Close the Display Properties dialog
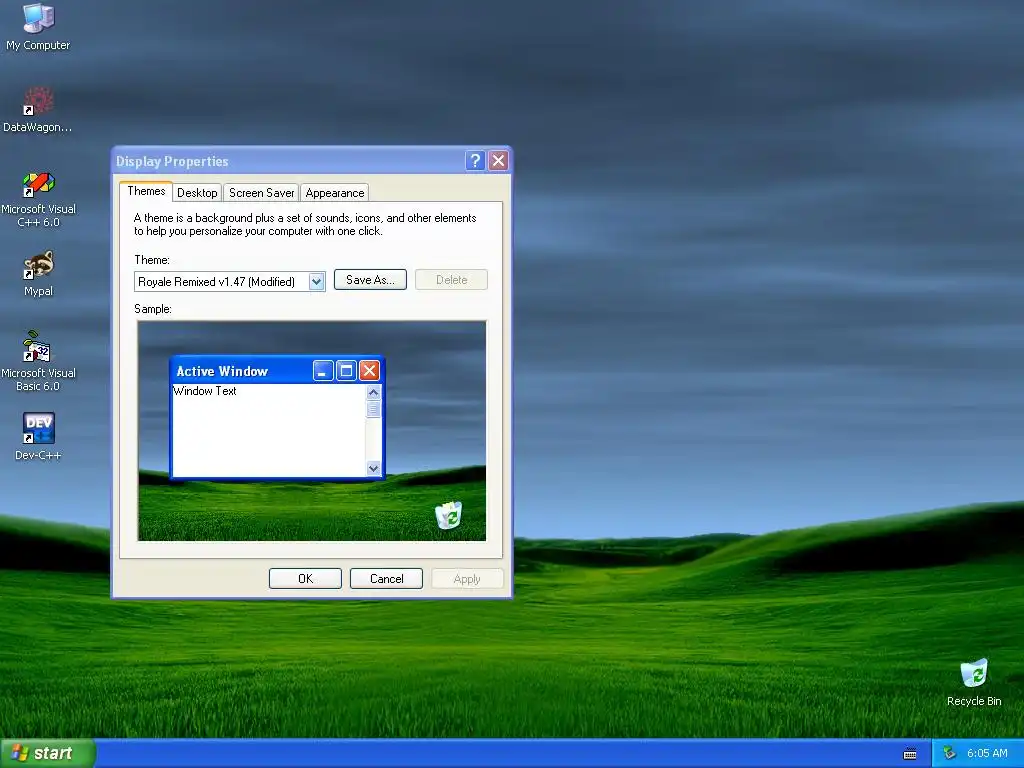Image resolution: width=1024 pixels, height=768 pixels. (498, 161)
